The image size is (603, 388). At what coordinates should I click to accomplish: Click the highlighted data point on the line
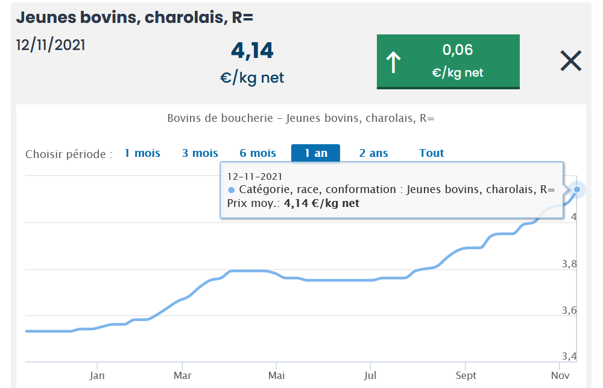577,190
